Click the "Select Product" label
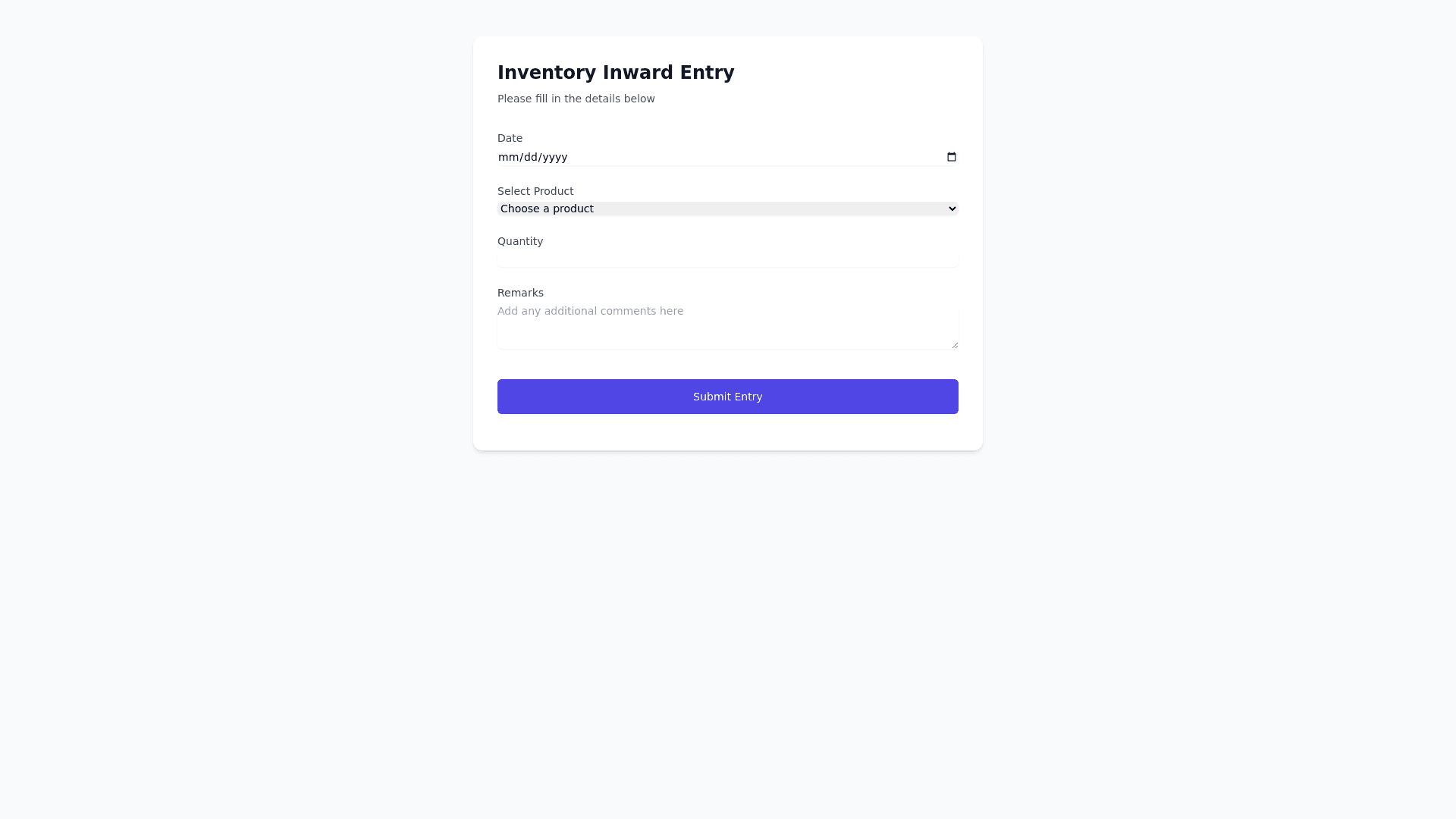Image resolution: width=1456 pixels, height=819 pixels. (535, 191)
